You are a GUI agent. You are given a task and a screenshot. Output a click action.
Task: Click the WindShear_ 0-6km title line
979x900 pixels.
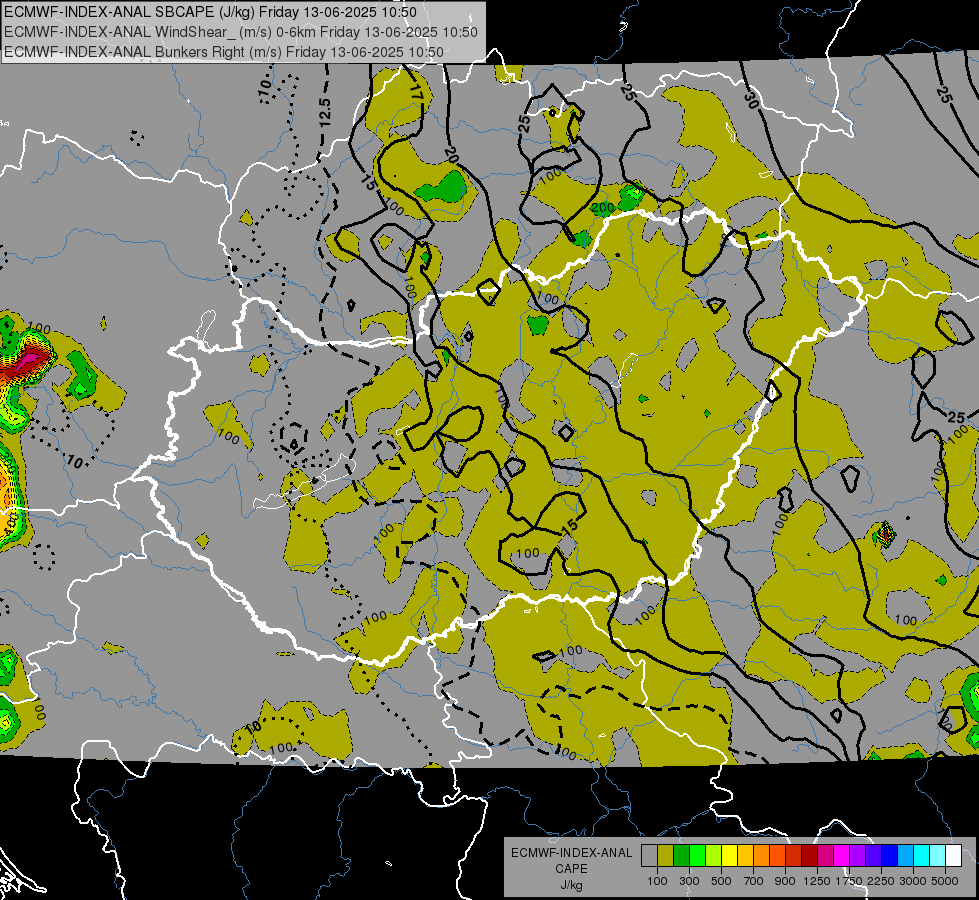pyautogui.click(x=240, y=32)
